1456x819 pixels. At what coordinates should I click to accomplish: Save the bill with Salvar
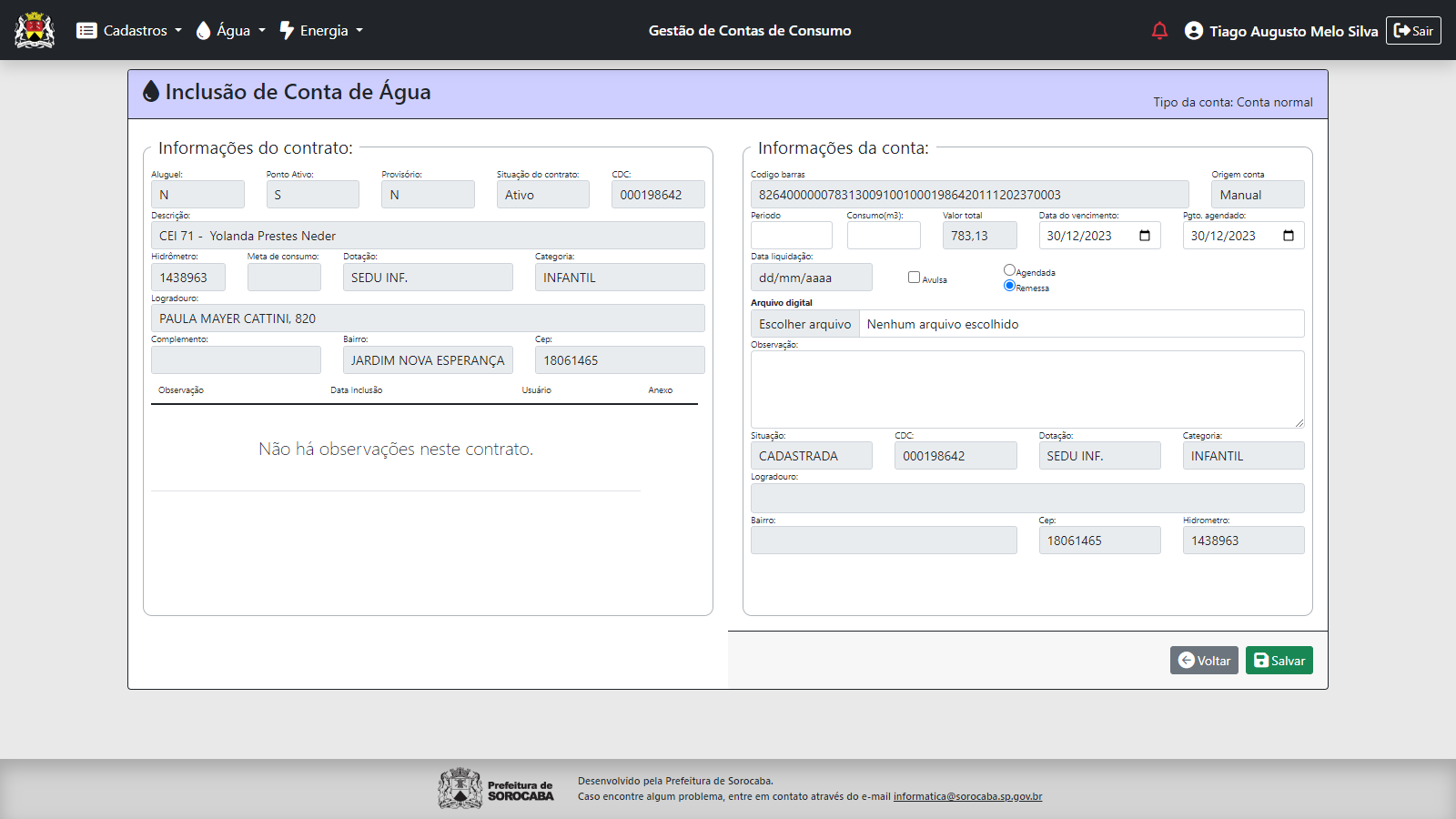(1279, 661)
